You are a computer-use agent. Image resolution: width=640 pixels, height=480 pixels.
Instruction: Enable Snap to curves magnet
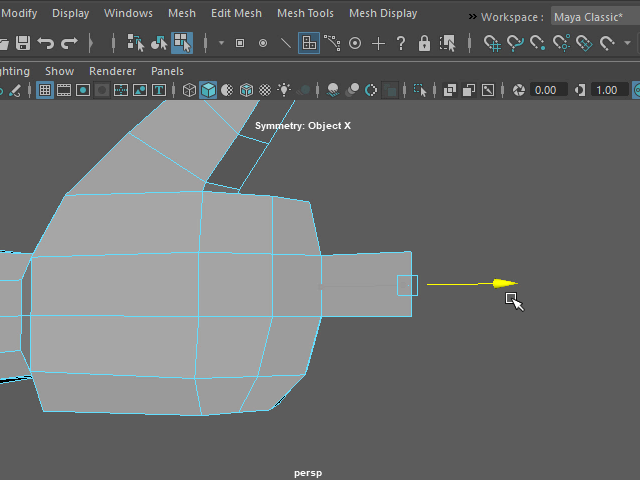[x=514, y=43]
